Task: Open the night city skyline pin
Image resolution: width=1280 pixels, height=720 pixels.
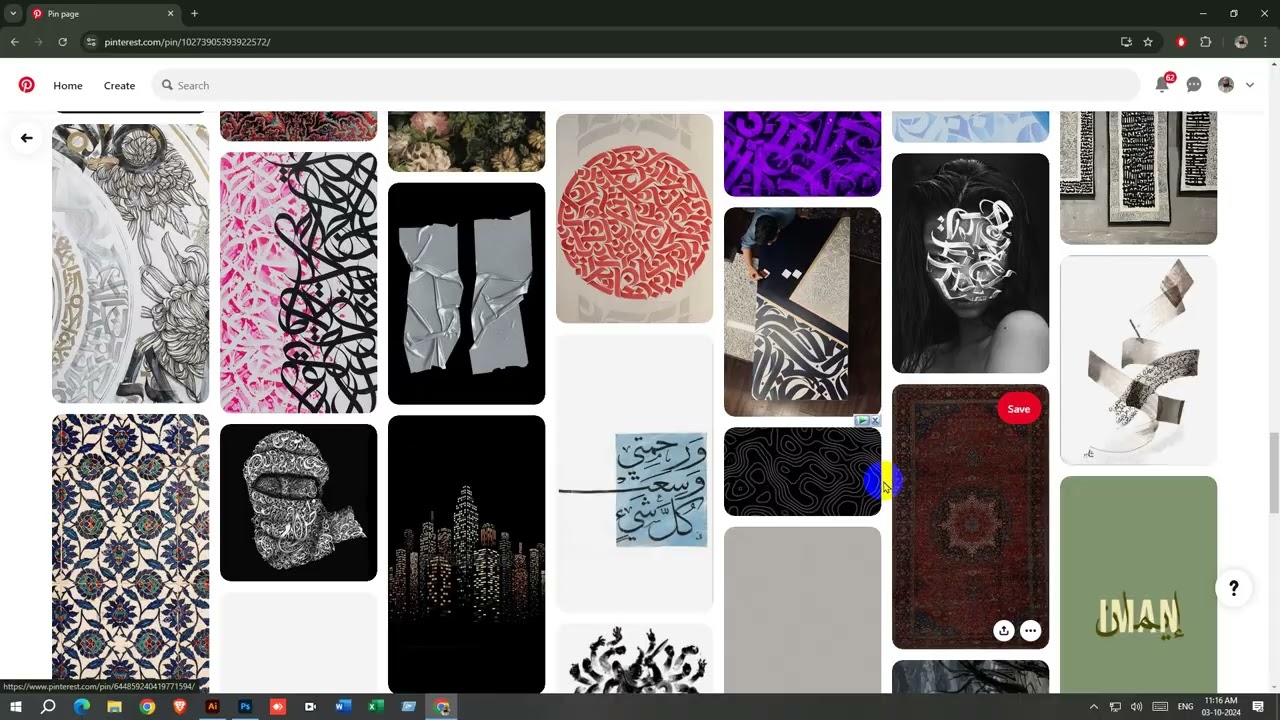Action: [x=466, y=554]
